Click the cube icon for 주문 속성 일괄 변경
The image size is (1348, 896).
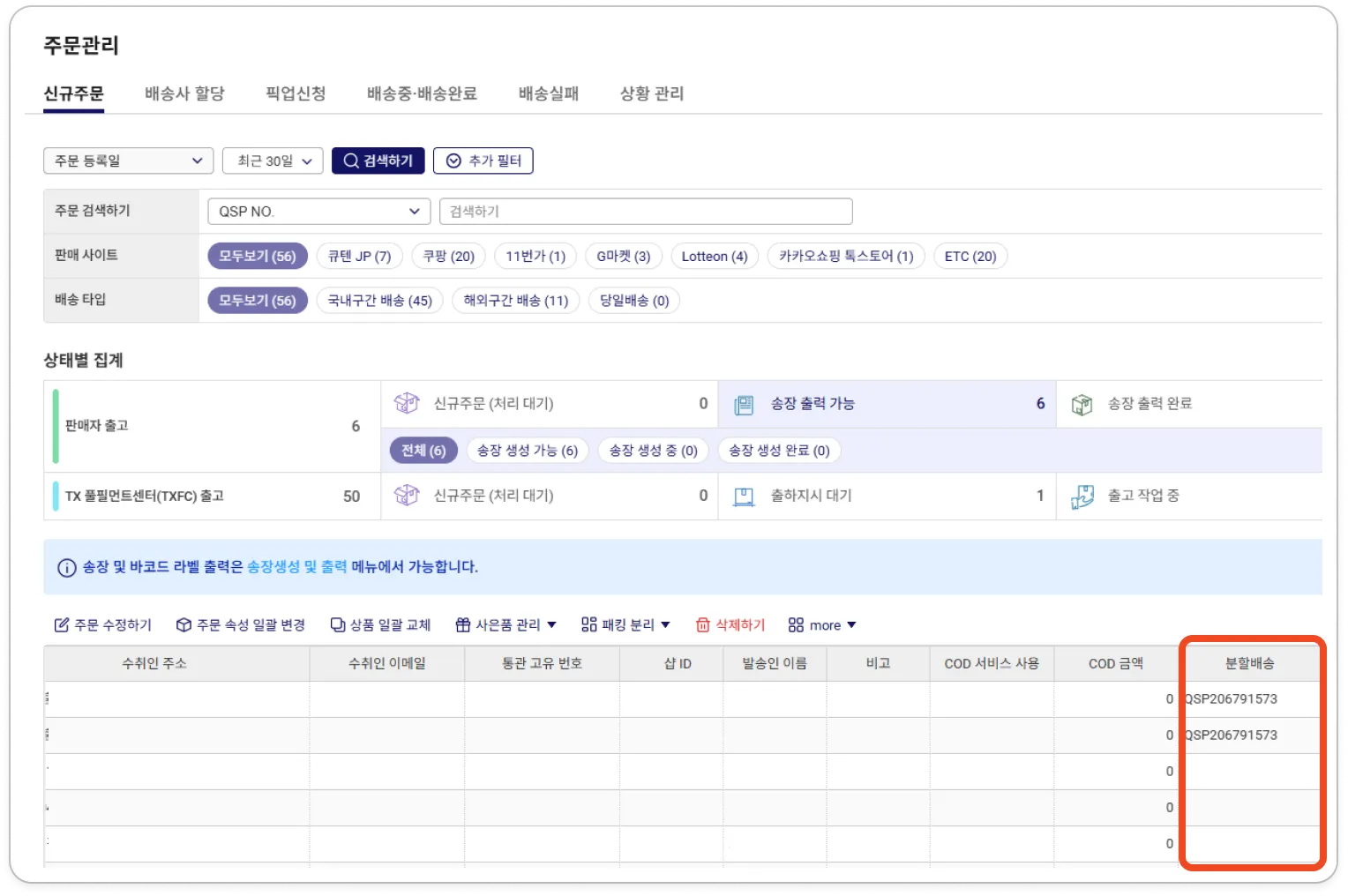[184, 625]
